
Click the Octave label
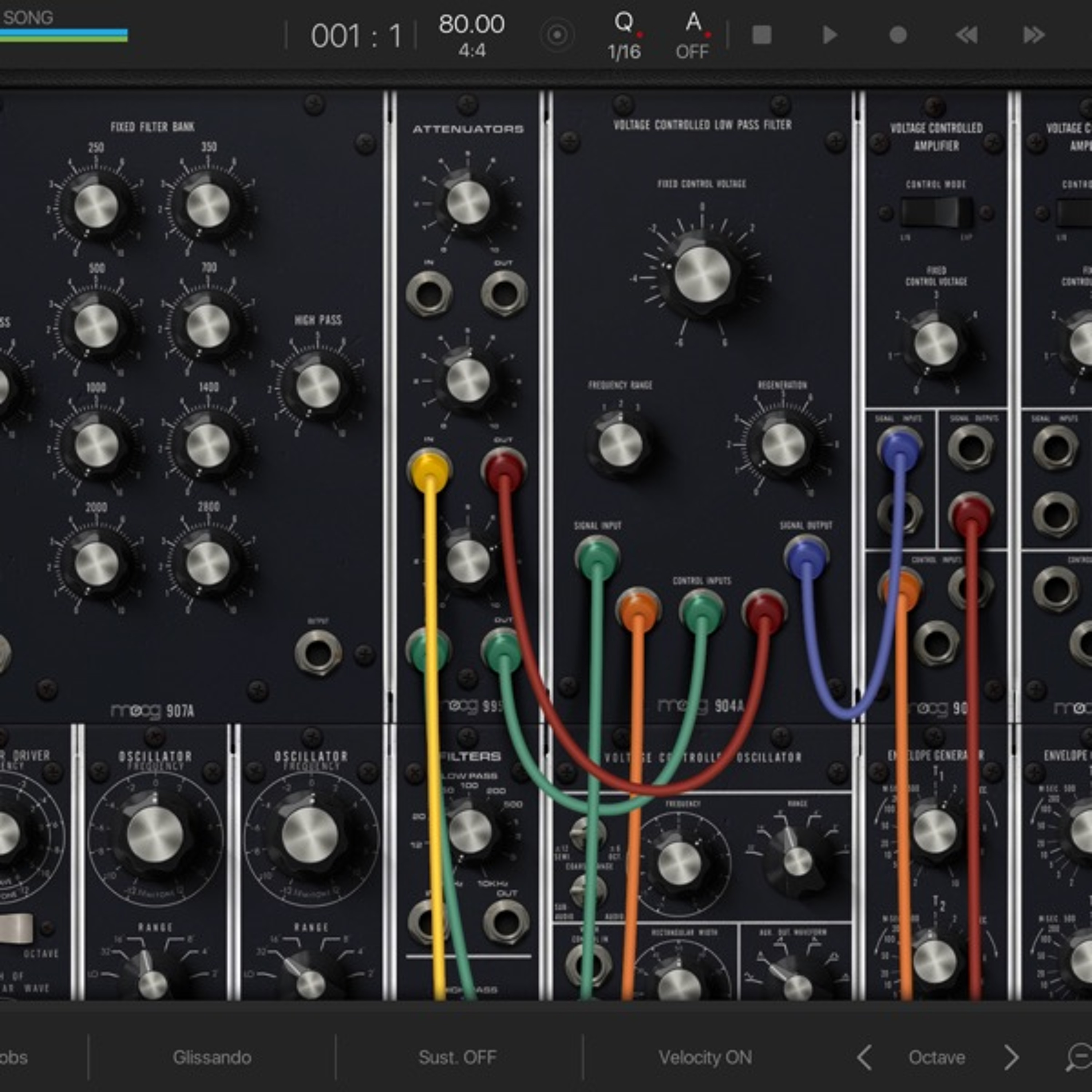coord(937,1057)
